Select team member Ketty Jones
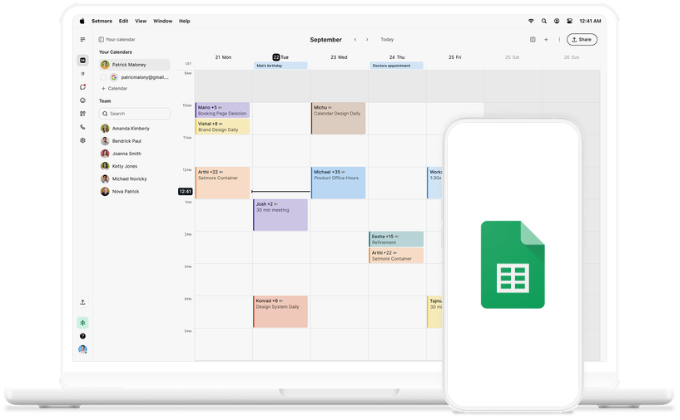The height and width of the screenshot is (420, 680). click(x=120, y=166)
